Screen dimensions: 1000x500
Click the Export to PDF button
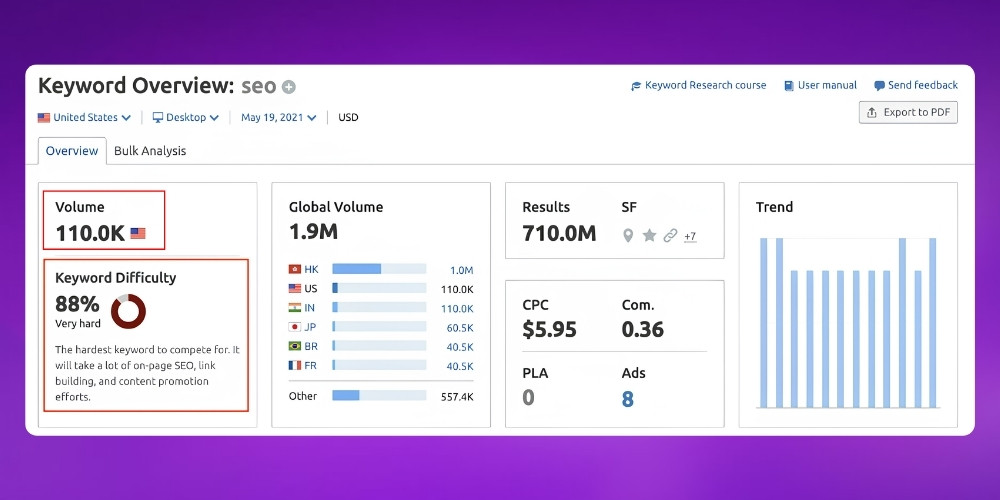908,112
